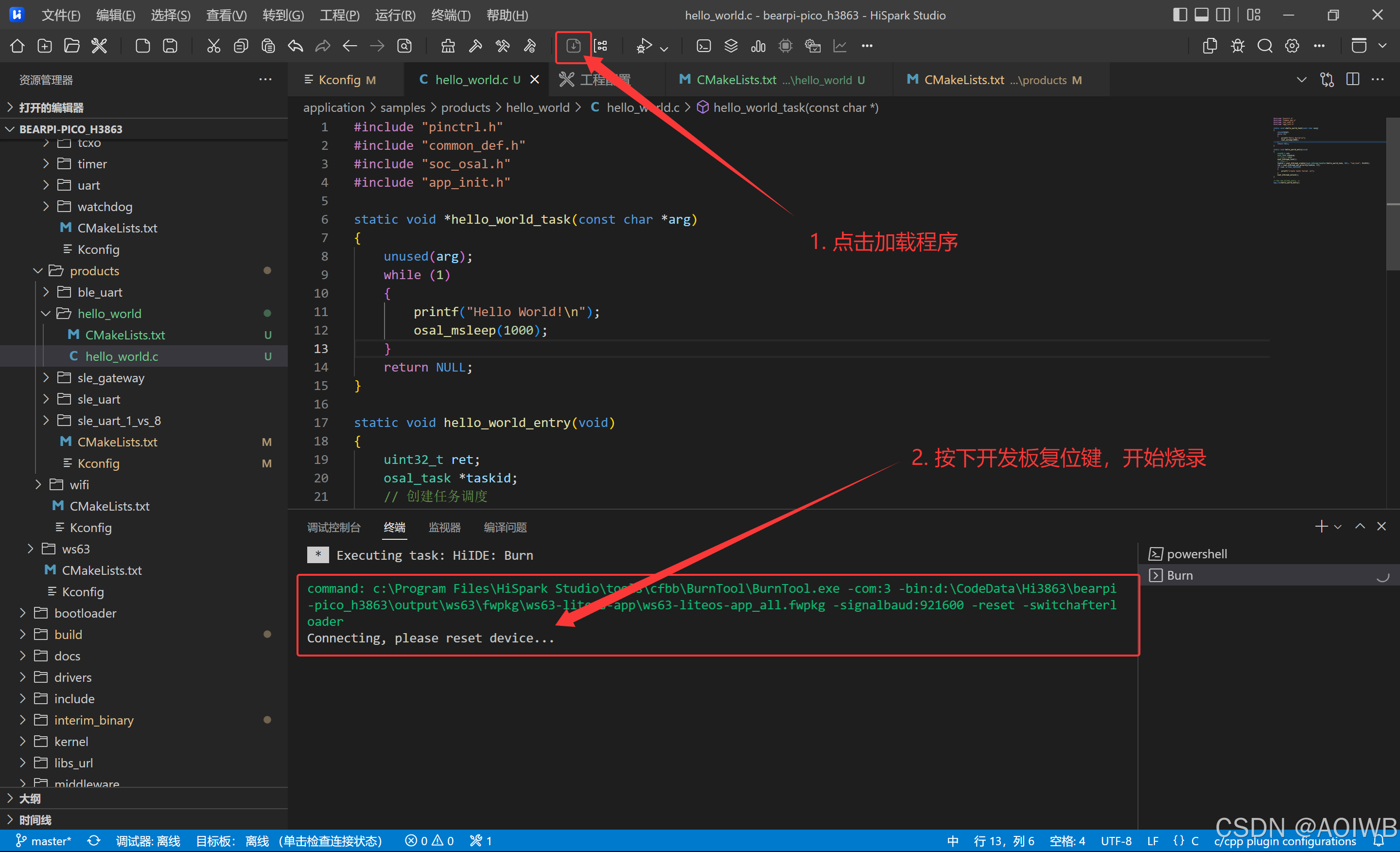Click the build hammer icon
The image size is (1400, 852).
475,46
